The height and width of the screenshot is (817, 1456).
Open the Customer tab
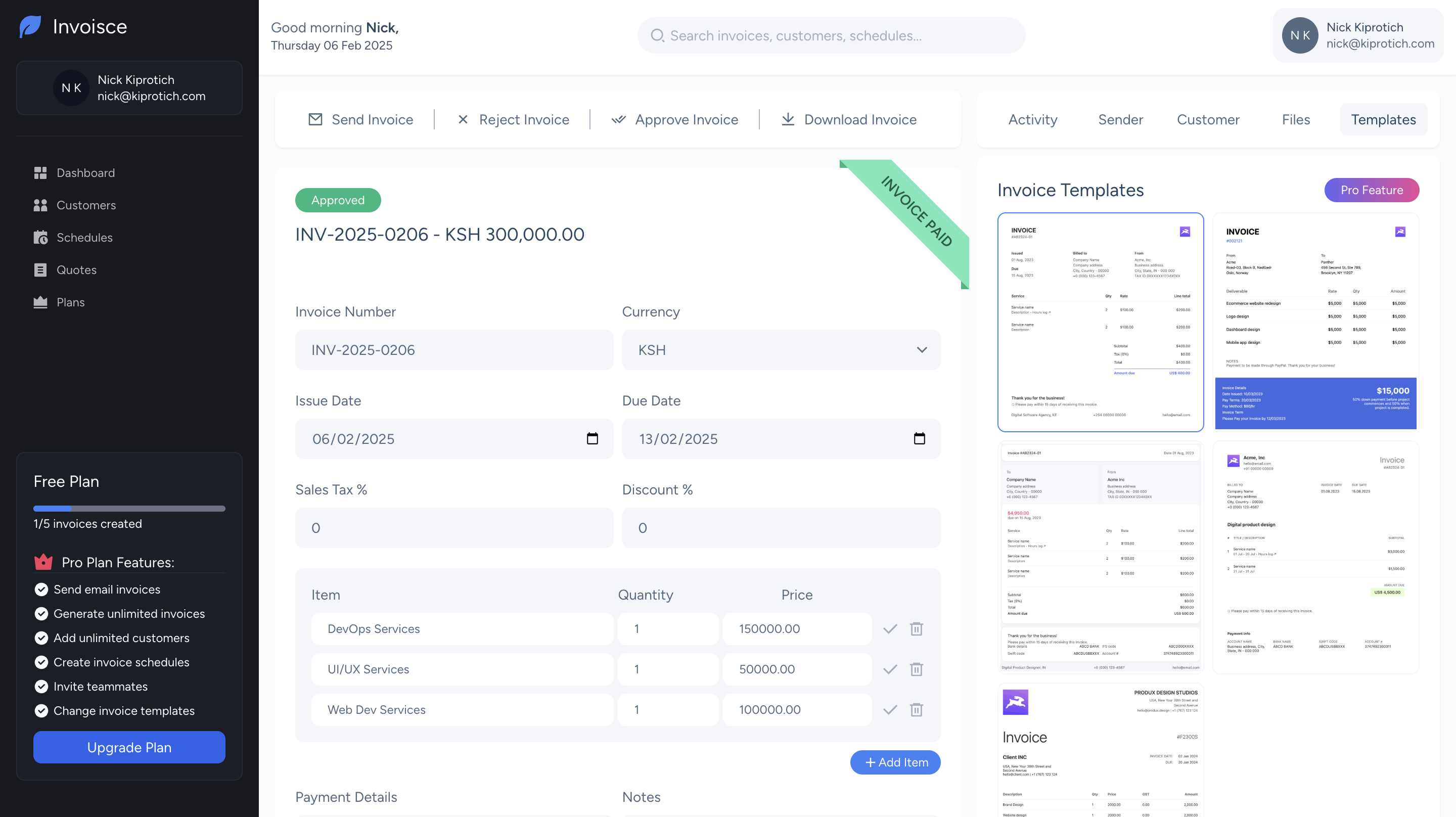(1208, 120)
